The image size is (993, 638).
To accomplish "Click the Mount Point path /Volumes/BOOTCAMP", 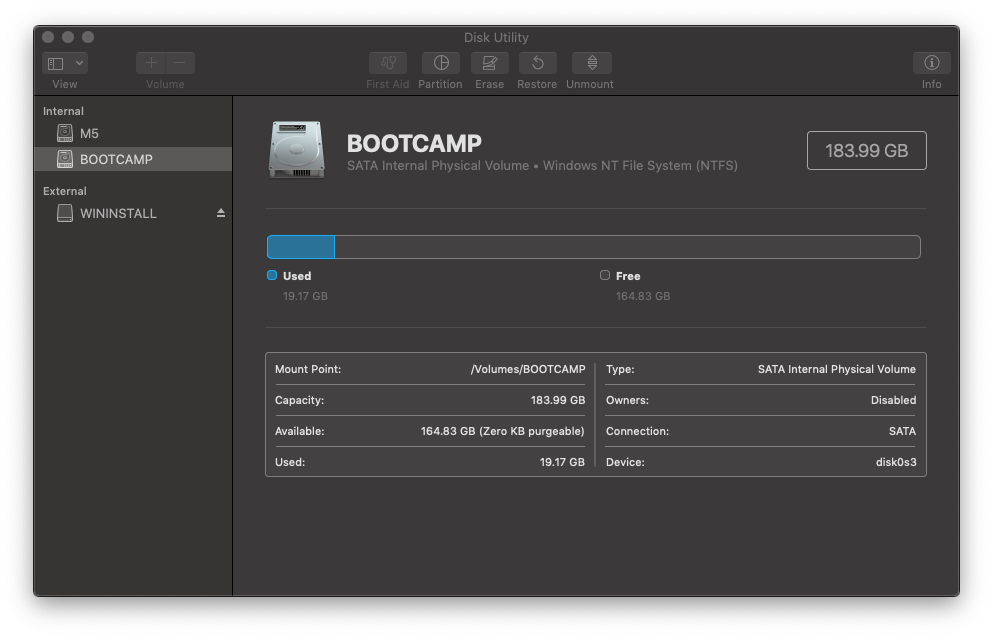I will tap(528, 369).
